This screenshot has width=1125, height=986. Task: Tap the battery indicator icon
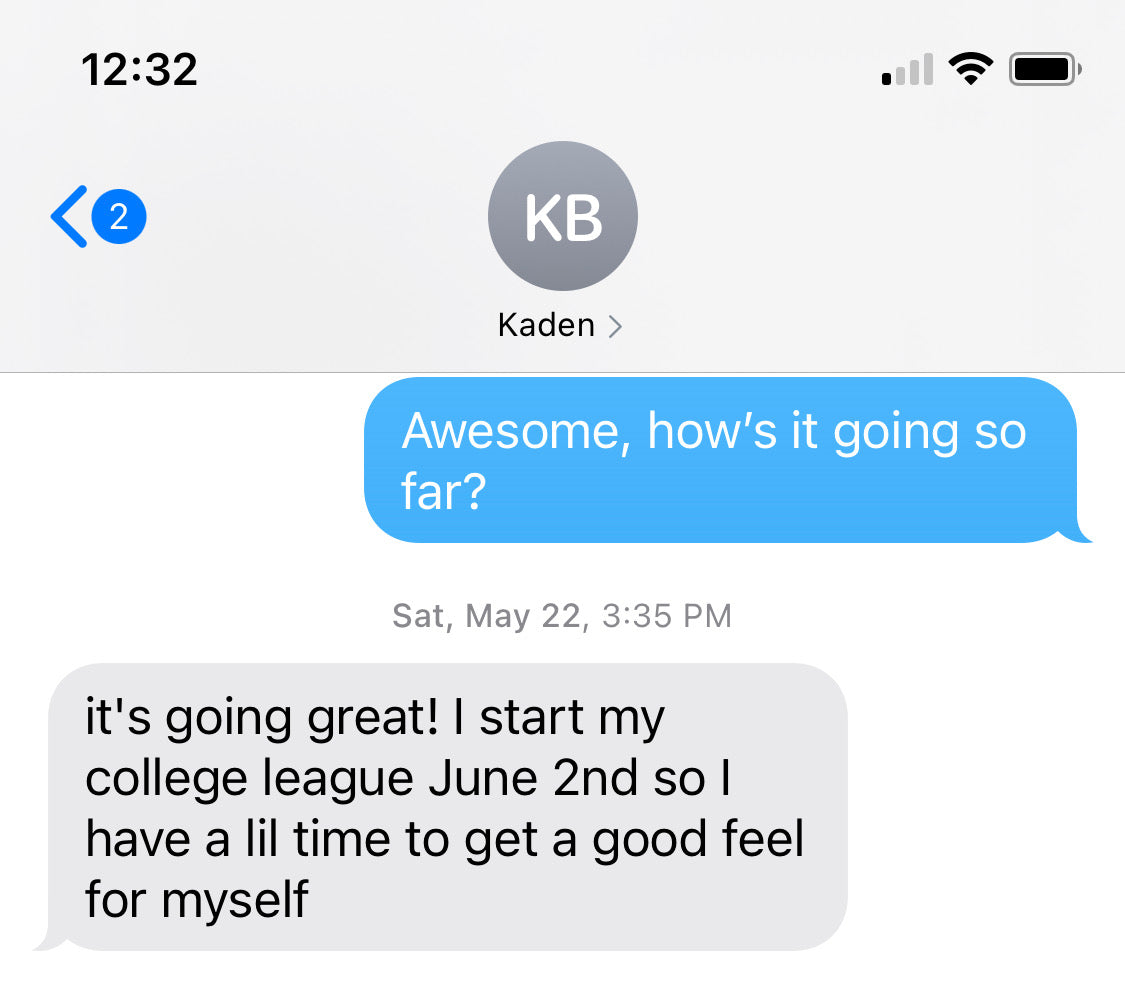pos(1045,69)
